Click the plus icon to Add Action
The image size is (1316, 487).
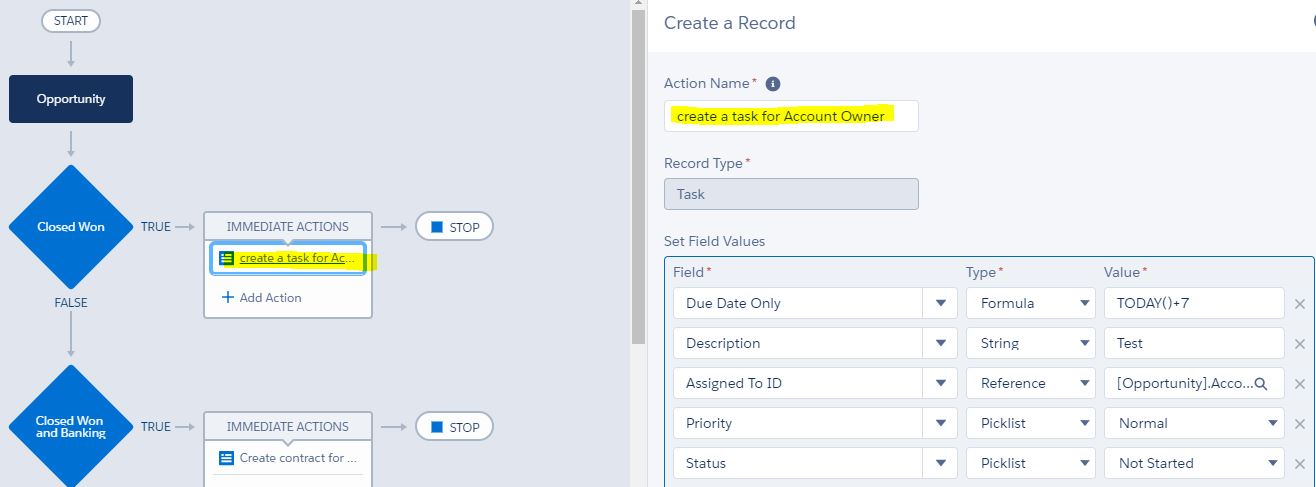227,298
